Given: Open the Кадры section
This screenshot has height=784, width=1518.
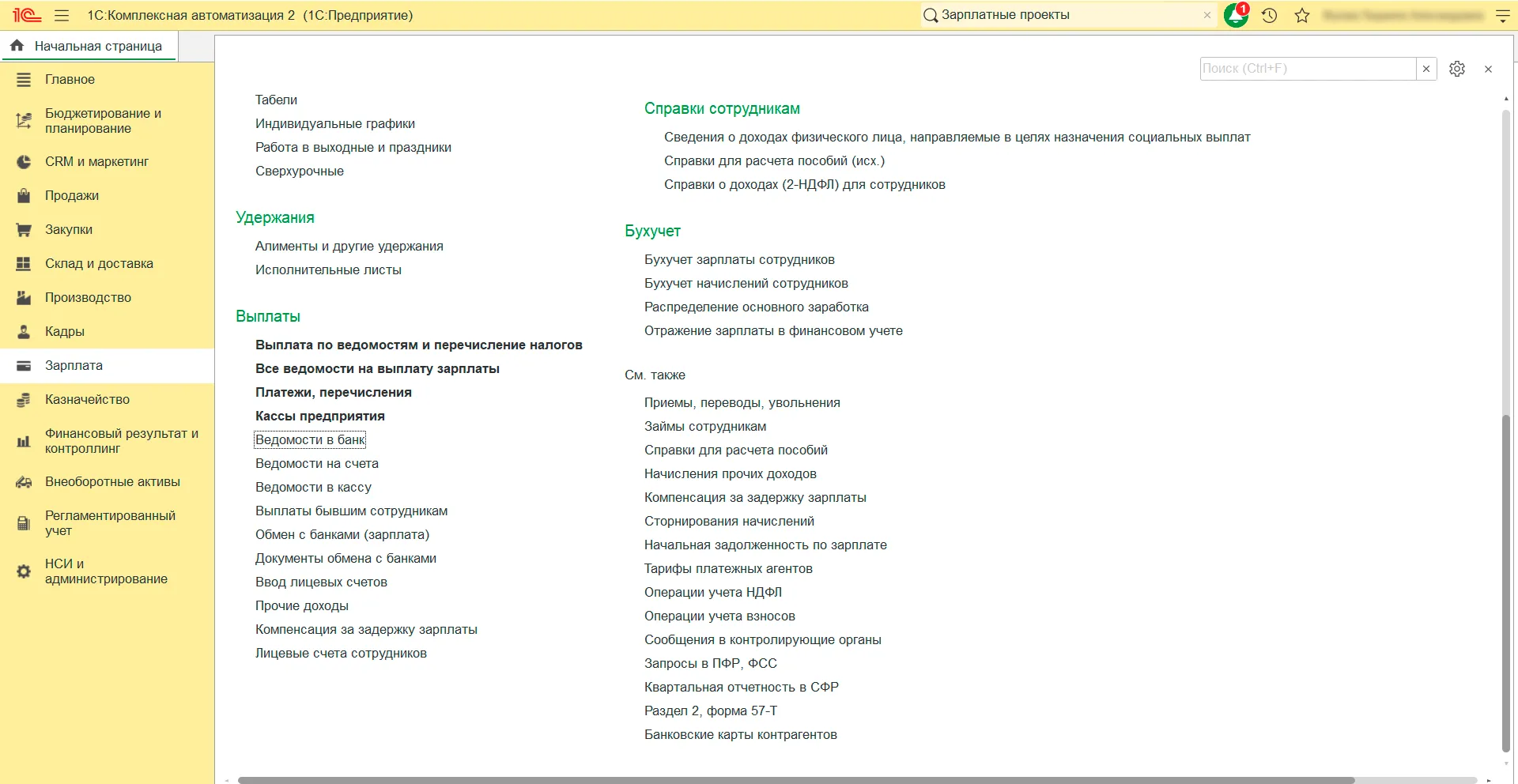Looking at the screenshot, I should click(x=65, y=332).
